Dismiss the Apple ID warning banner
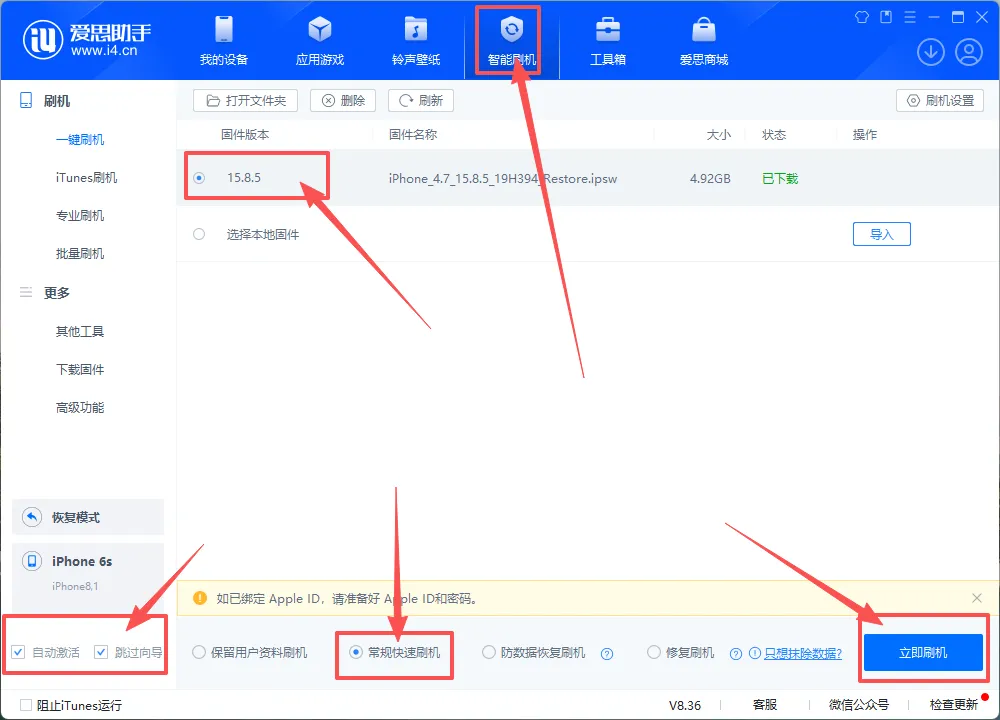Image resolution: width=1000 pixels, height=720 pixels. pyautogui.click(x=976, y=598)
